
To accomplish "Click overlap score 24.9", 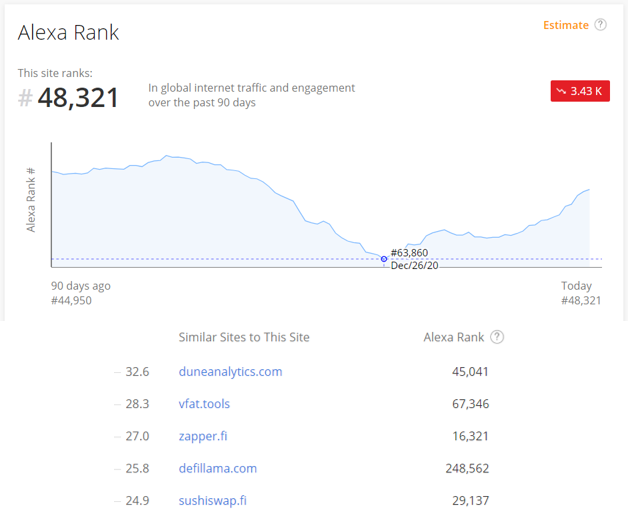I will [x=137, y=500].
